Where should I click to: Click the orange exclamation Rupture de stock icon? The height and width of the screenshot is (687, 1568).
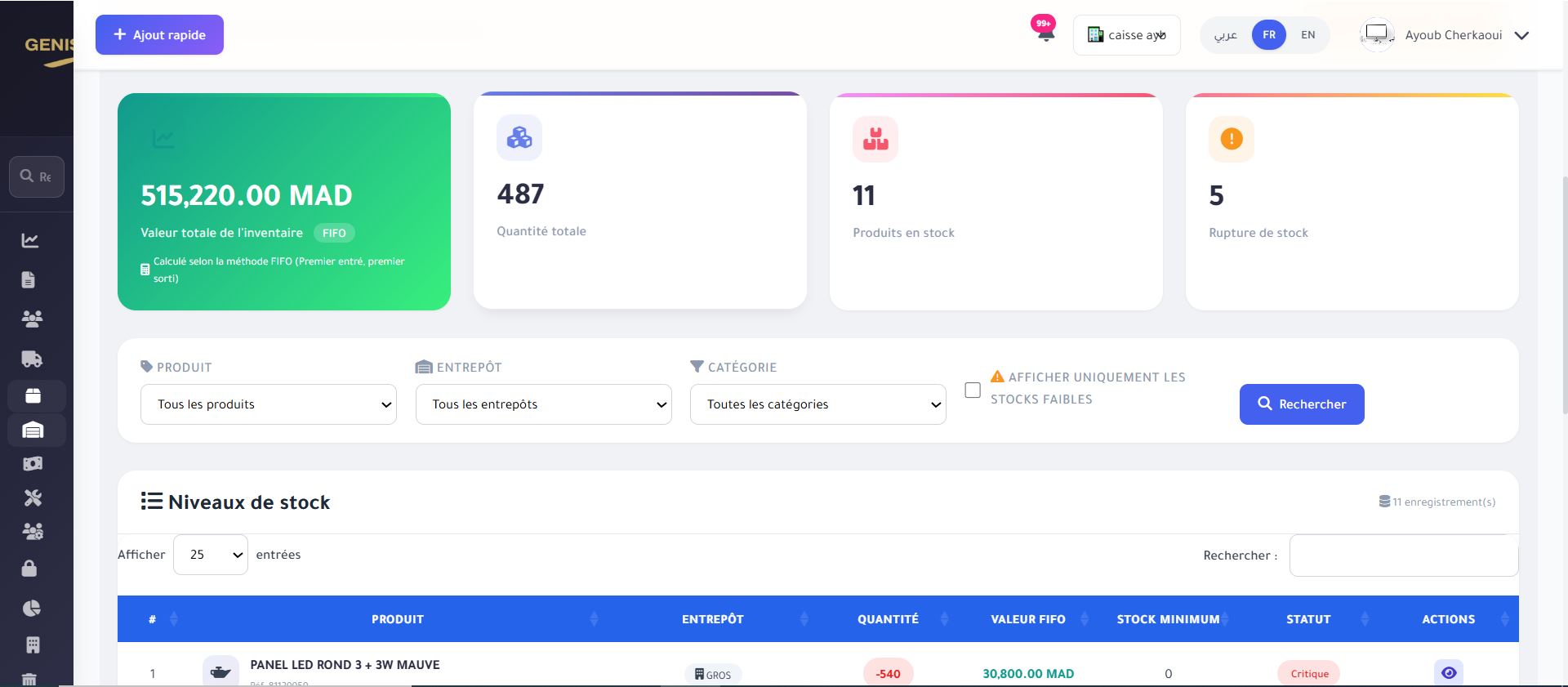click(1232, 139)
